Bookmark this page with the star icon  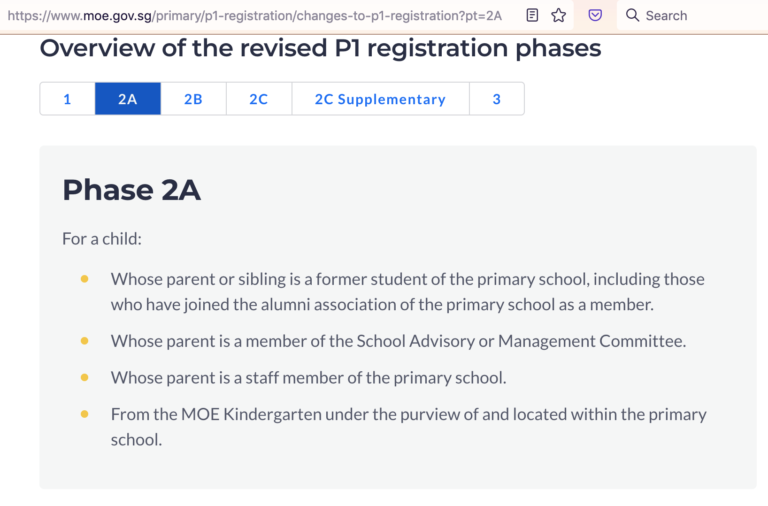[x=558, y=15]
